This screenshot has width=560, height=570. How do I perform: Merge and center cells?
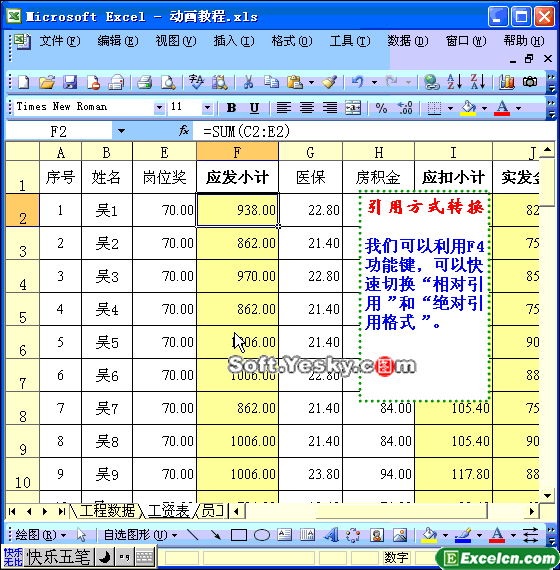pyautogui.click(x=353, y=108)
